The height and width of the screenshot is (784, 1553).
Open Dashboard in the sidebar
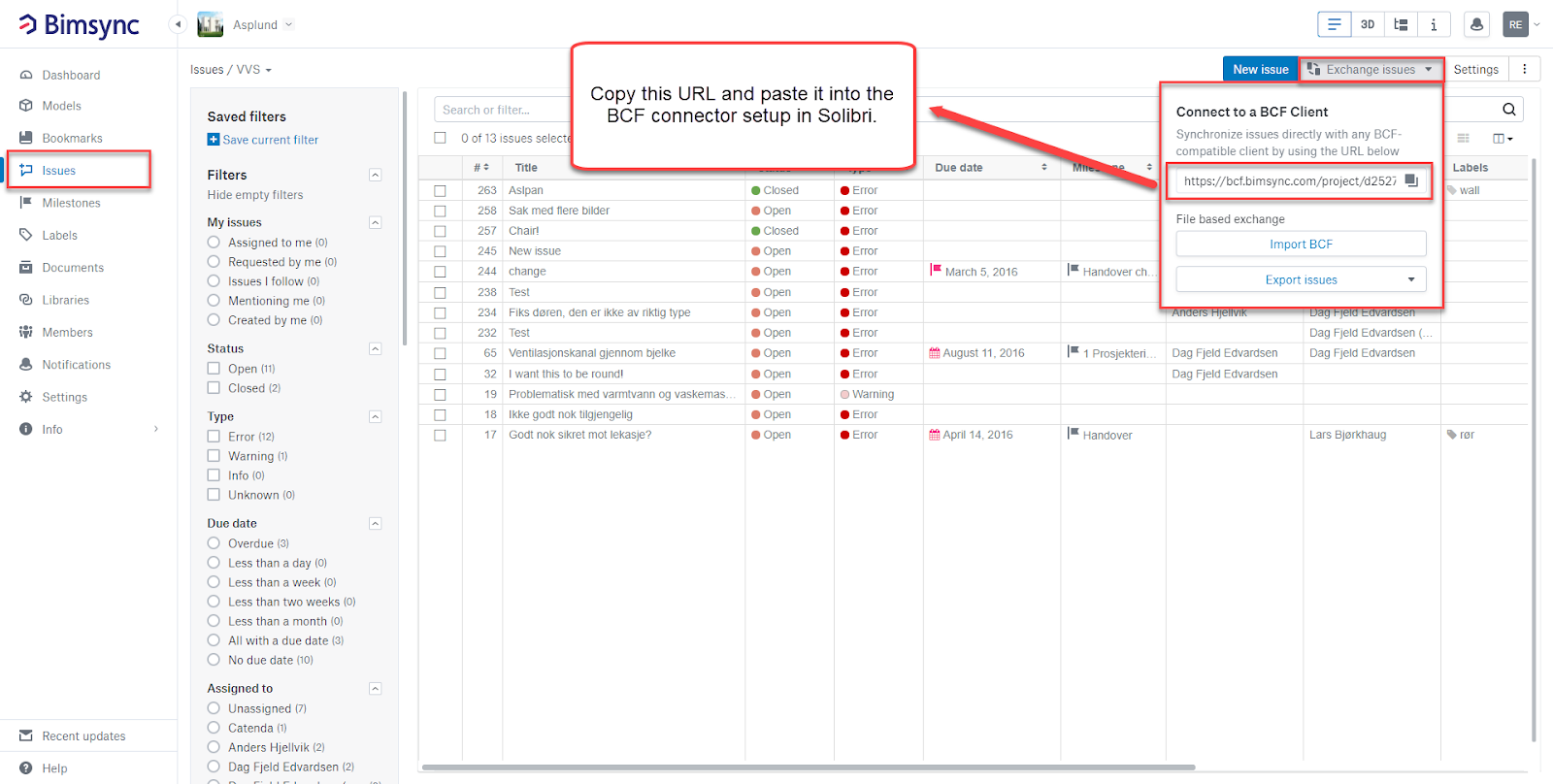71,75
